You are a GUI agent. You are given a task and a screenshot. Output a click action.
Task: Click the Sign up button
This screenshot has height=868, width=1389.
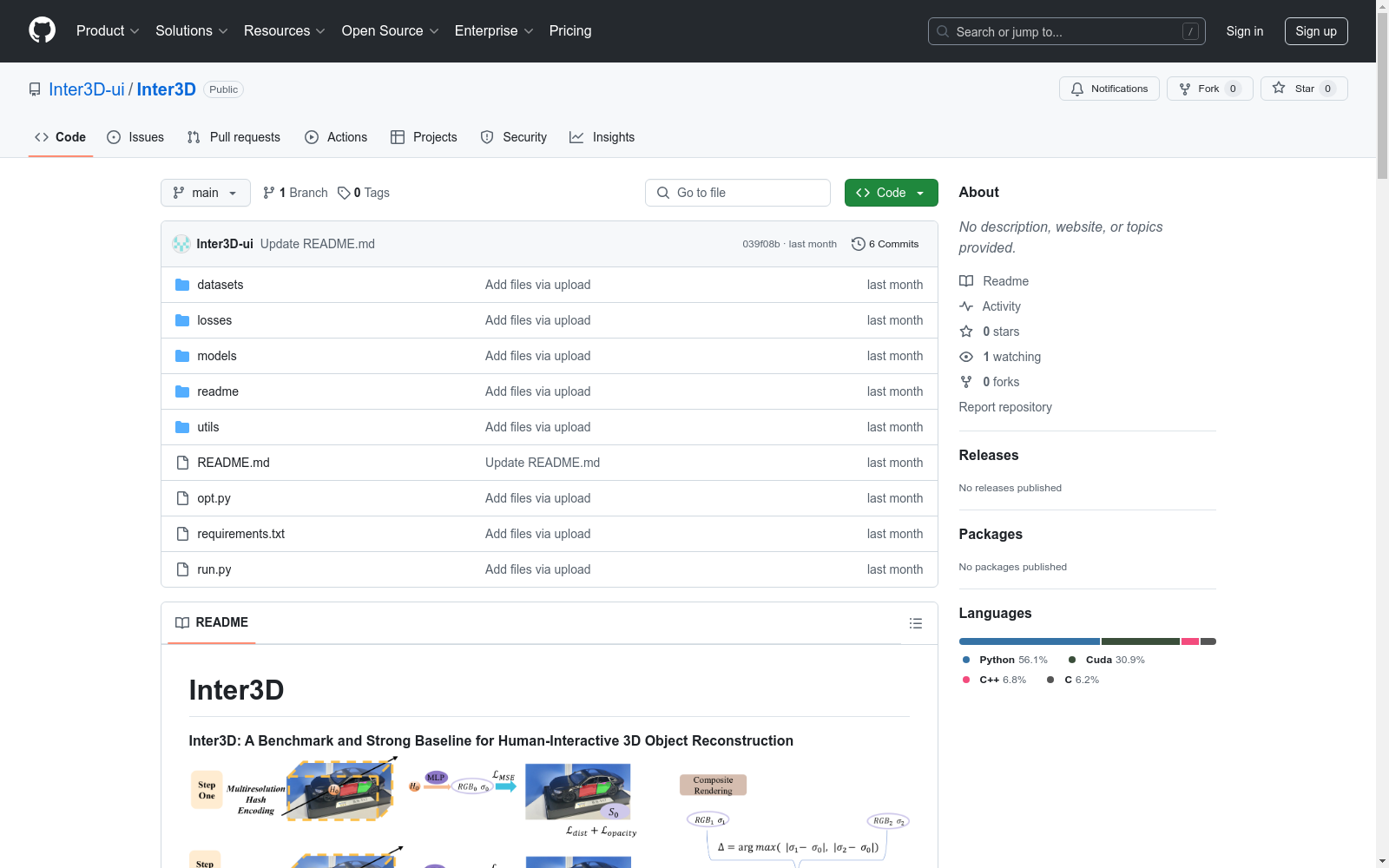tap(1316, 31)
